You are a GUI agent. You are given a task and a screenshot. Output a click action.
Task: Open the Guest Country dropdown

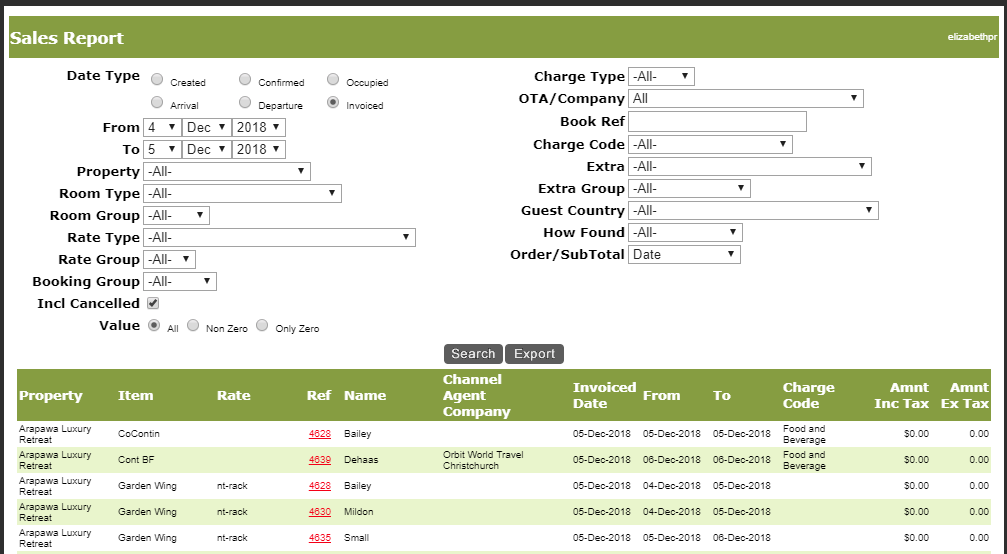click(753, 211)
